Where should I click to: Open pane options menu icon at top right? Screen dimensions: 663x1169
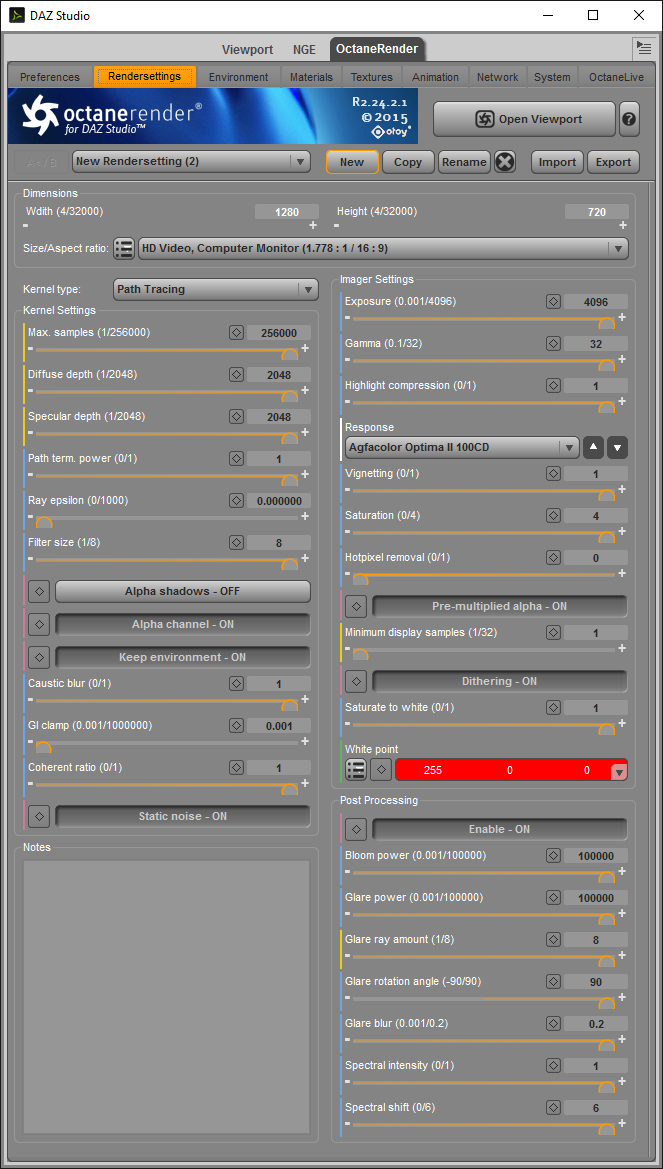(x=644, y=48)
